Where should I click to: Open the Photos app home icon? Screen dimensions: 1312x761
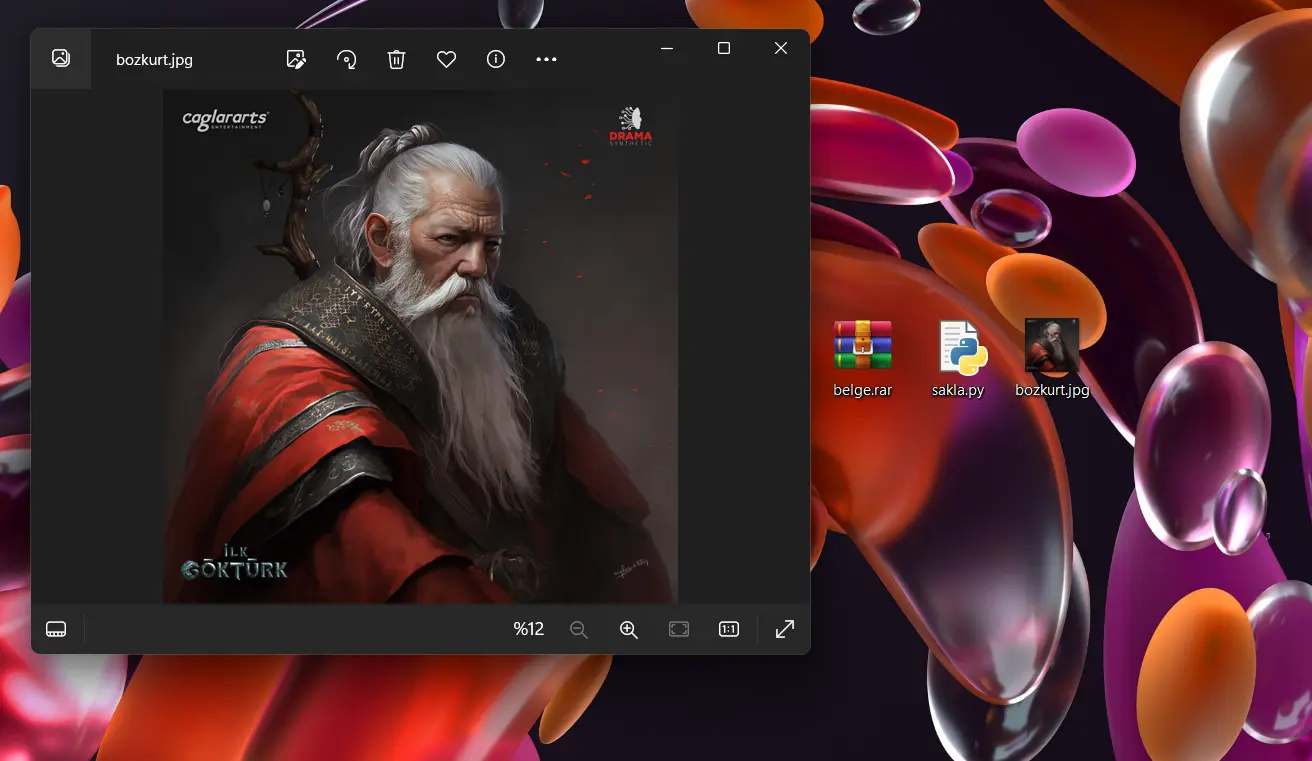[x=61, y=58]
